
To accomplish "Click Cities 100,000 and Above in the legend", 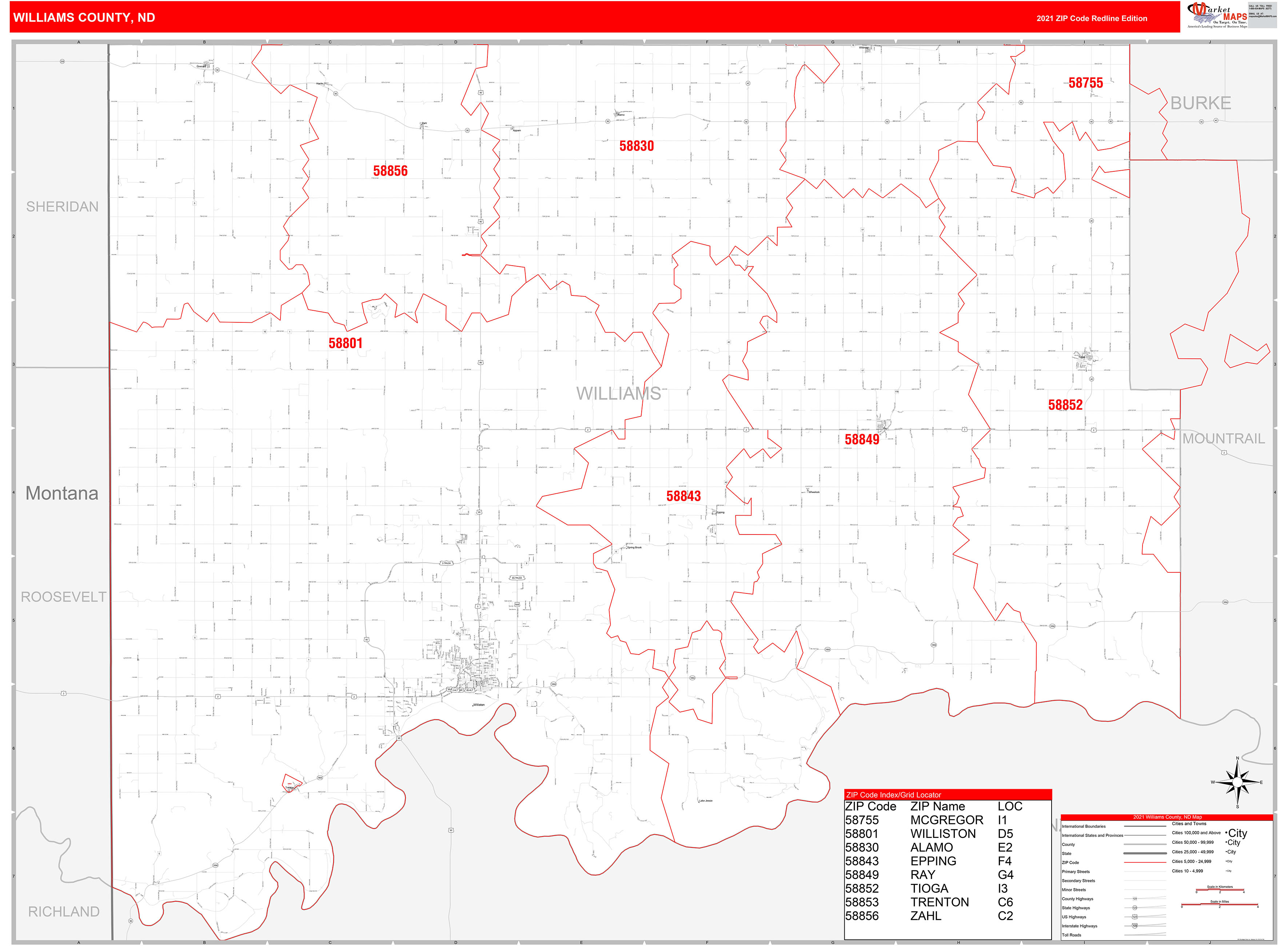I will [x=1196, y=832].
